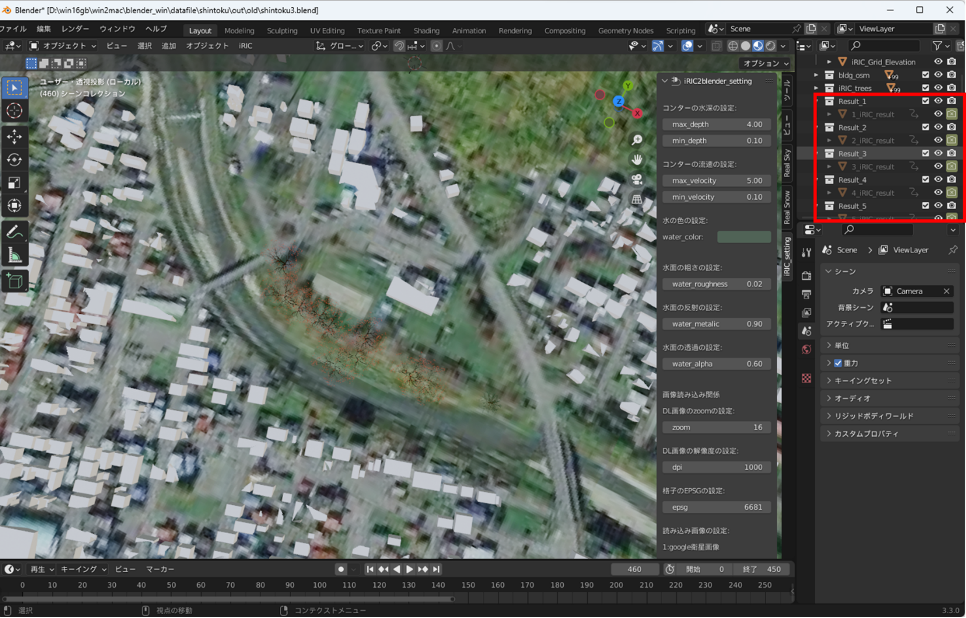Click the max_depth value field

(716, 124)
